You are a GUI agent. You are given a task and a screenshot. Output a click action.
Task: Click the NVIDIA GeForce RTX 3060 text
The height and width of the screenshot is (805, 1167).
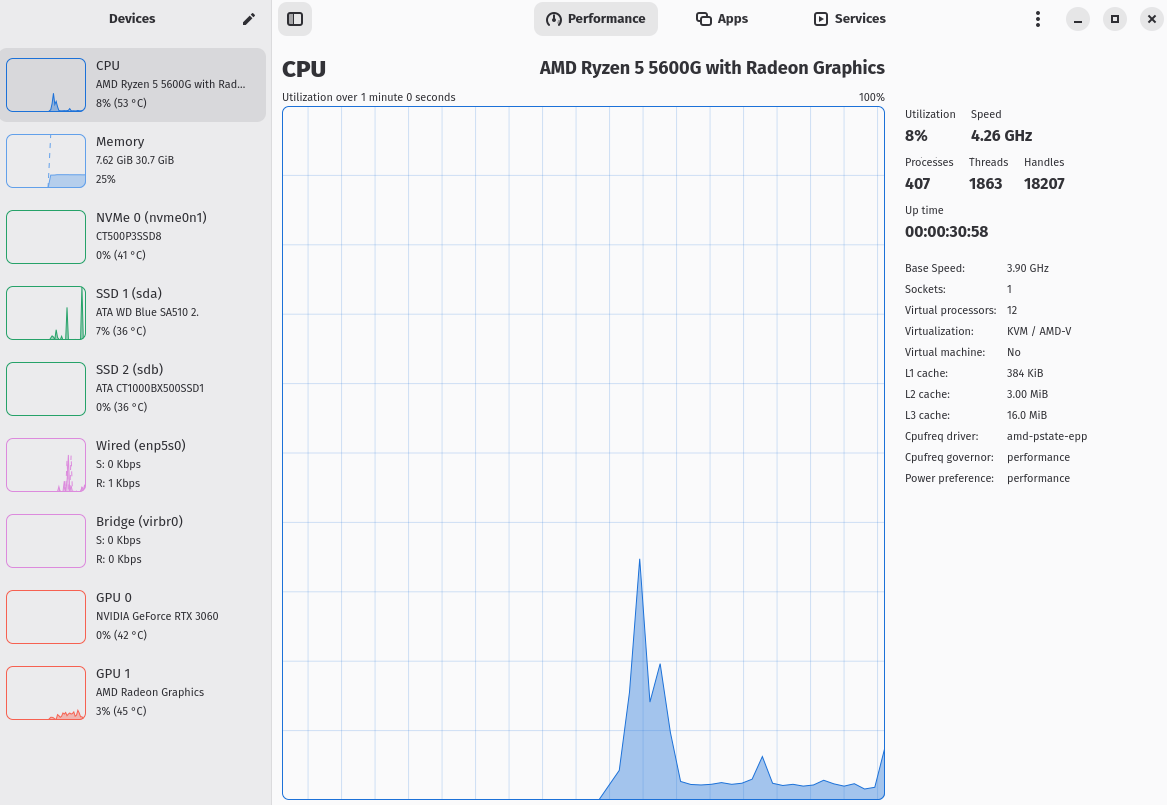157,616
